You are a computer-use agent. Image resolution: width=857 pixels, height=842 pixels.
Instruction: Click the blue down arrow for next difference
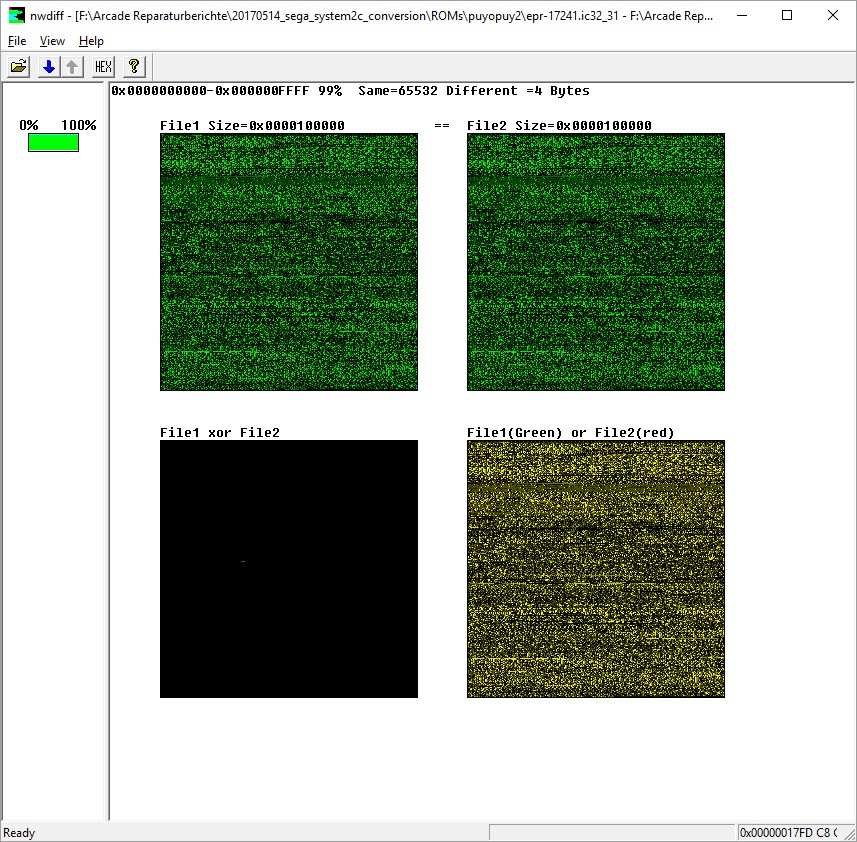click(x=48, y=67)
